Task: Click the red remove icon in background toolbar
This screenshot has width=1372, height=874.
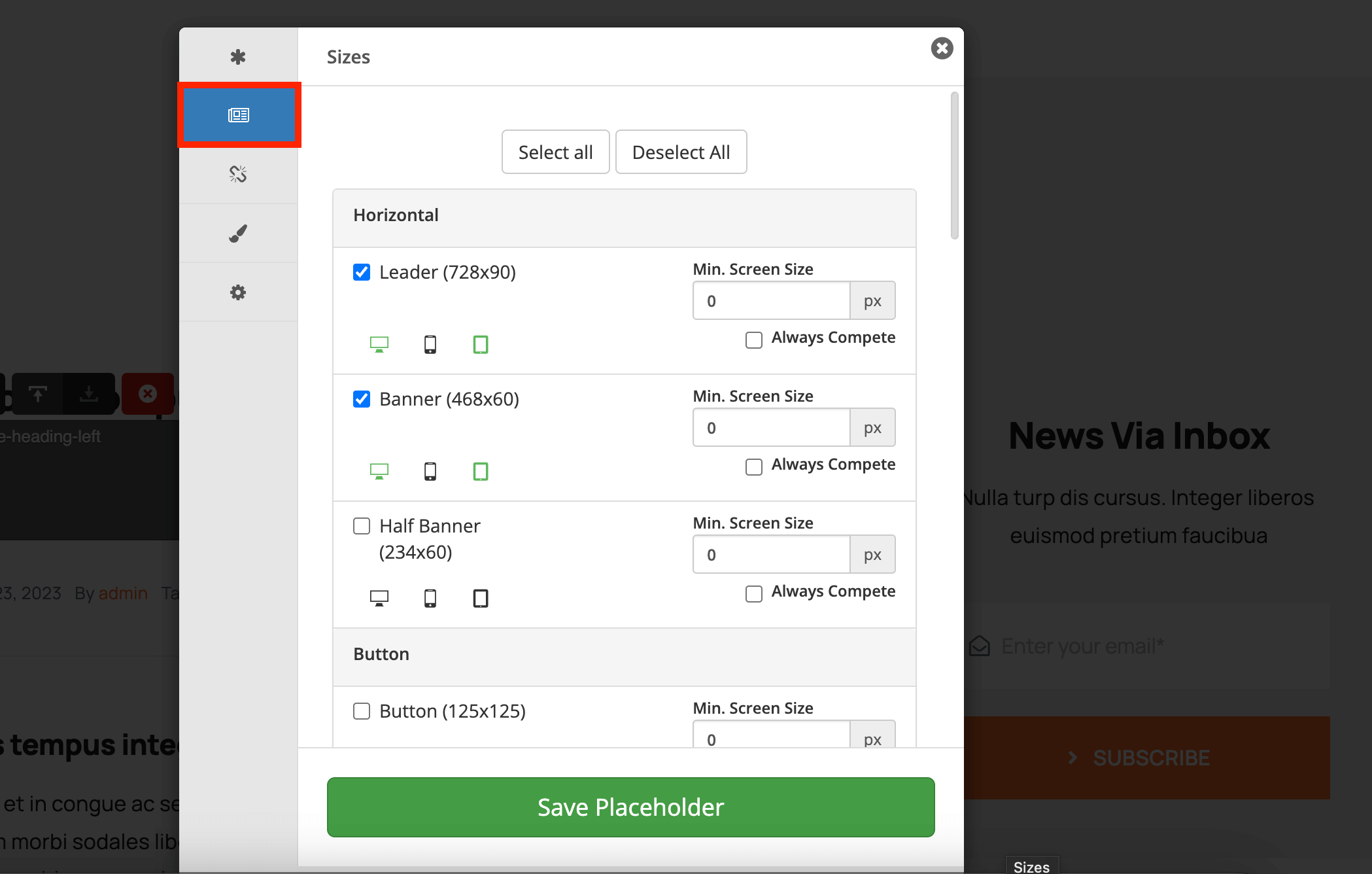Action: coord(148,394)
